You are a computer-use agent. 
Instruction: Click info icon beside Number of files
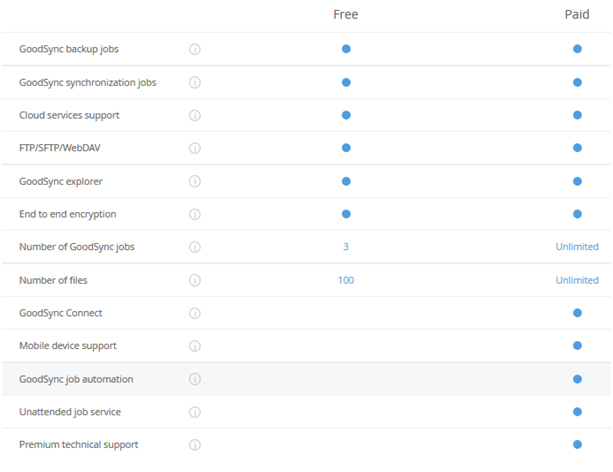pyautogui.click(x=195, y=280)
